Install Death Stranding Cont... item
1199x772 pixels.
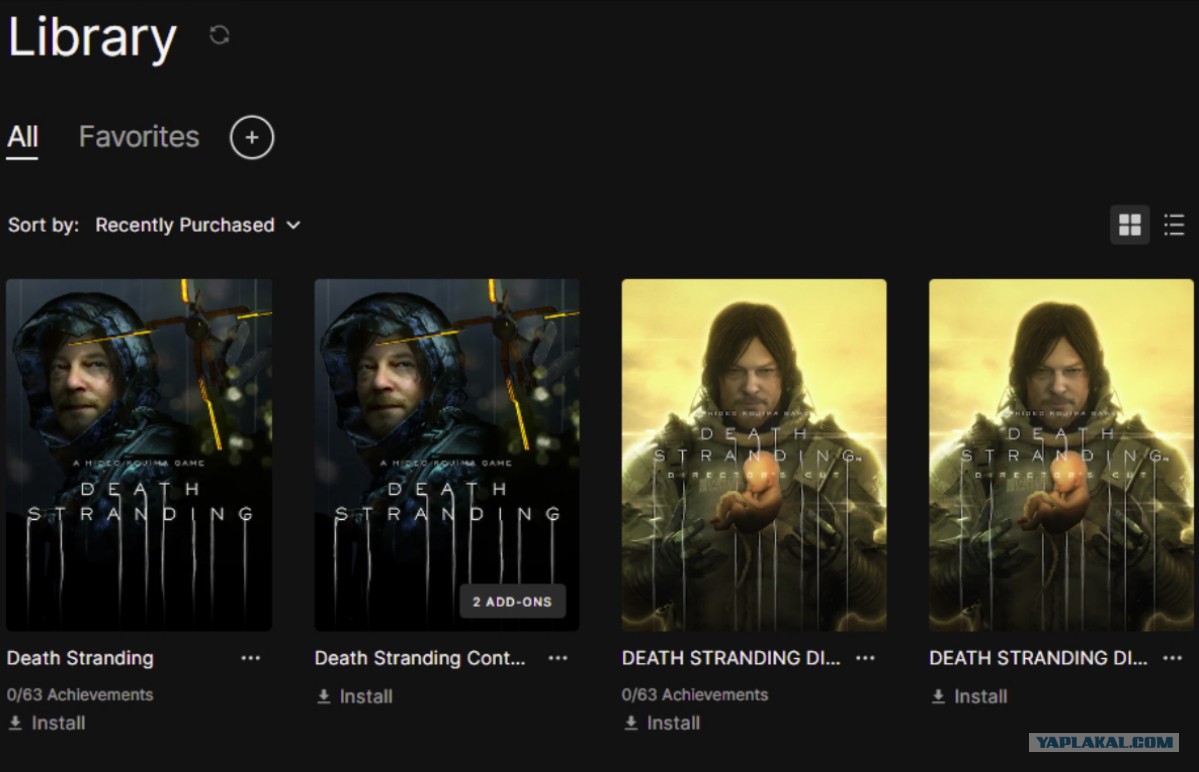[x=355, y=696]
